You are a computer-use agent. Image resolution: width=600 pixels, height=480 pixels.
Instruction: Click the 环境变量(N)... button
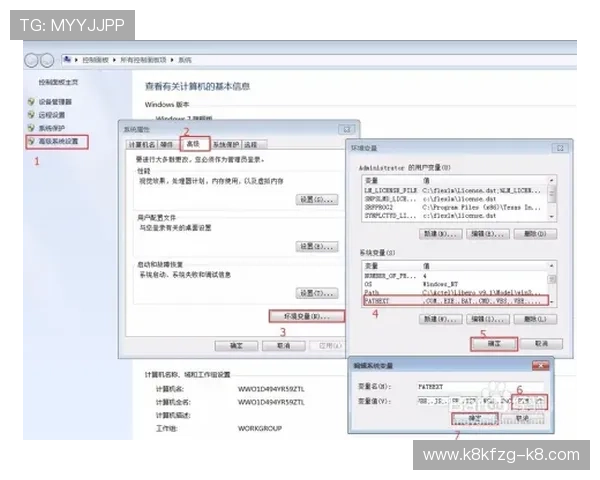point(307,316)
